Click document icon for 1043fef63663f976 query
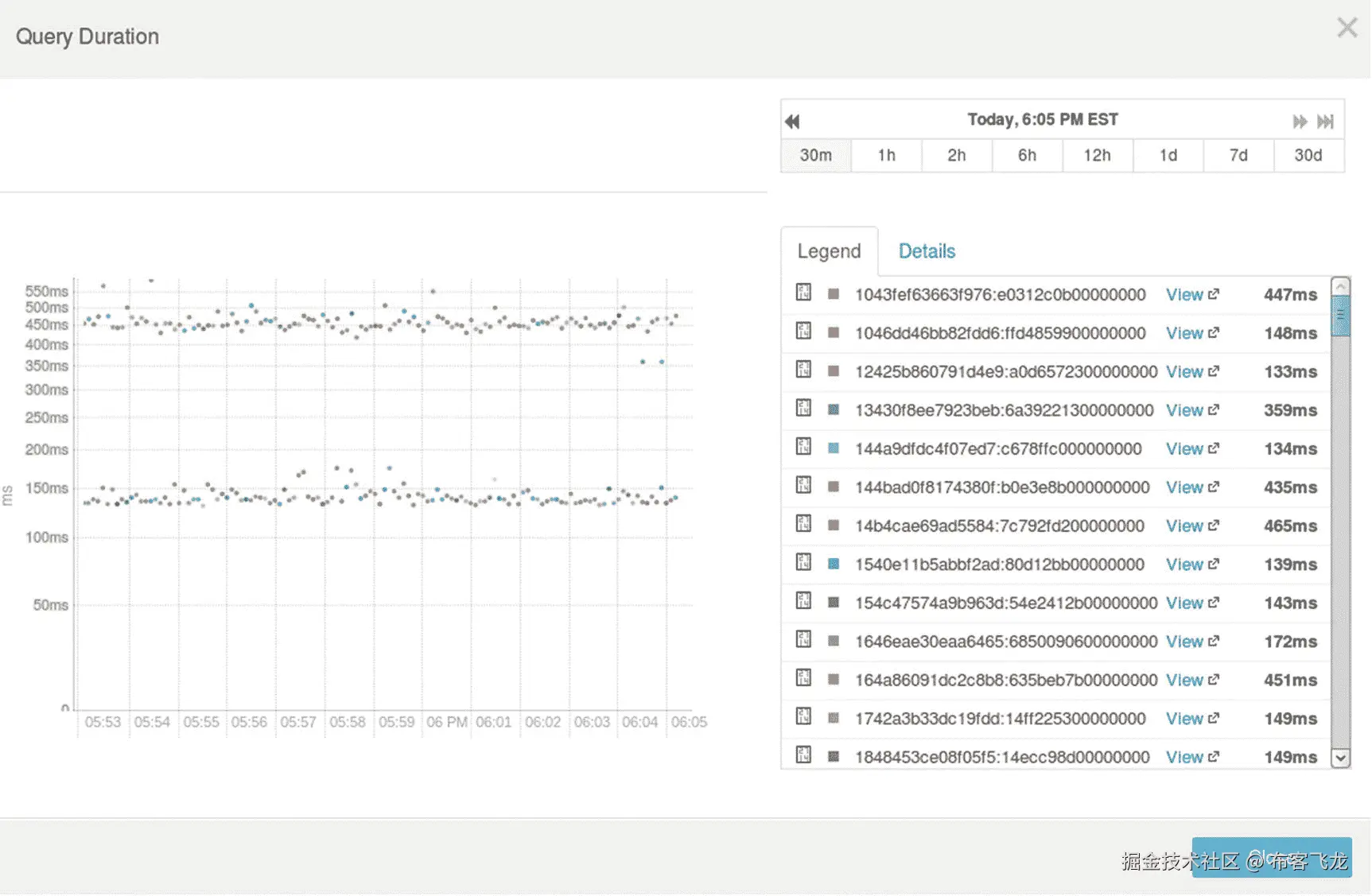1372x896 pixels. click(803, 293)
